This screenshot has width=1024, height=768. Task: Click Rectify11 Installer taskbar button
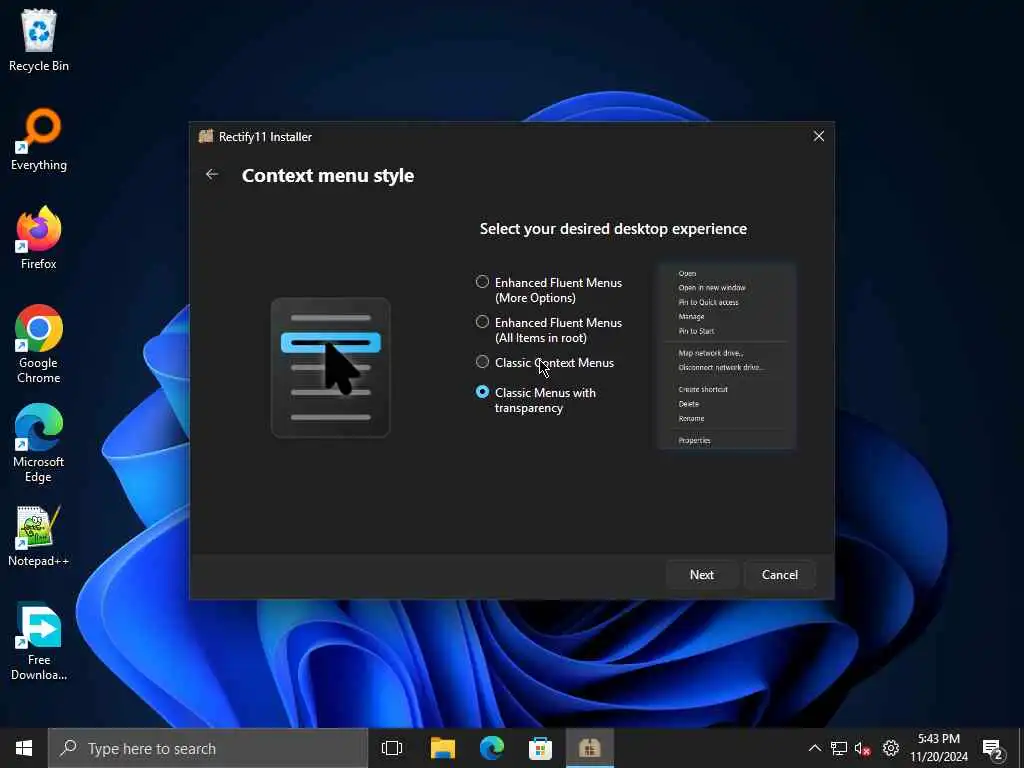pos(589,748)
